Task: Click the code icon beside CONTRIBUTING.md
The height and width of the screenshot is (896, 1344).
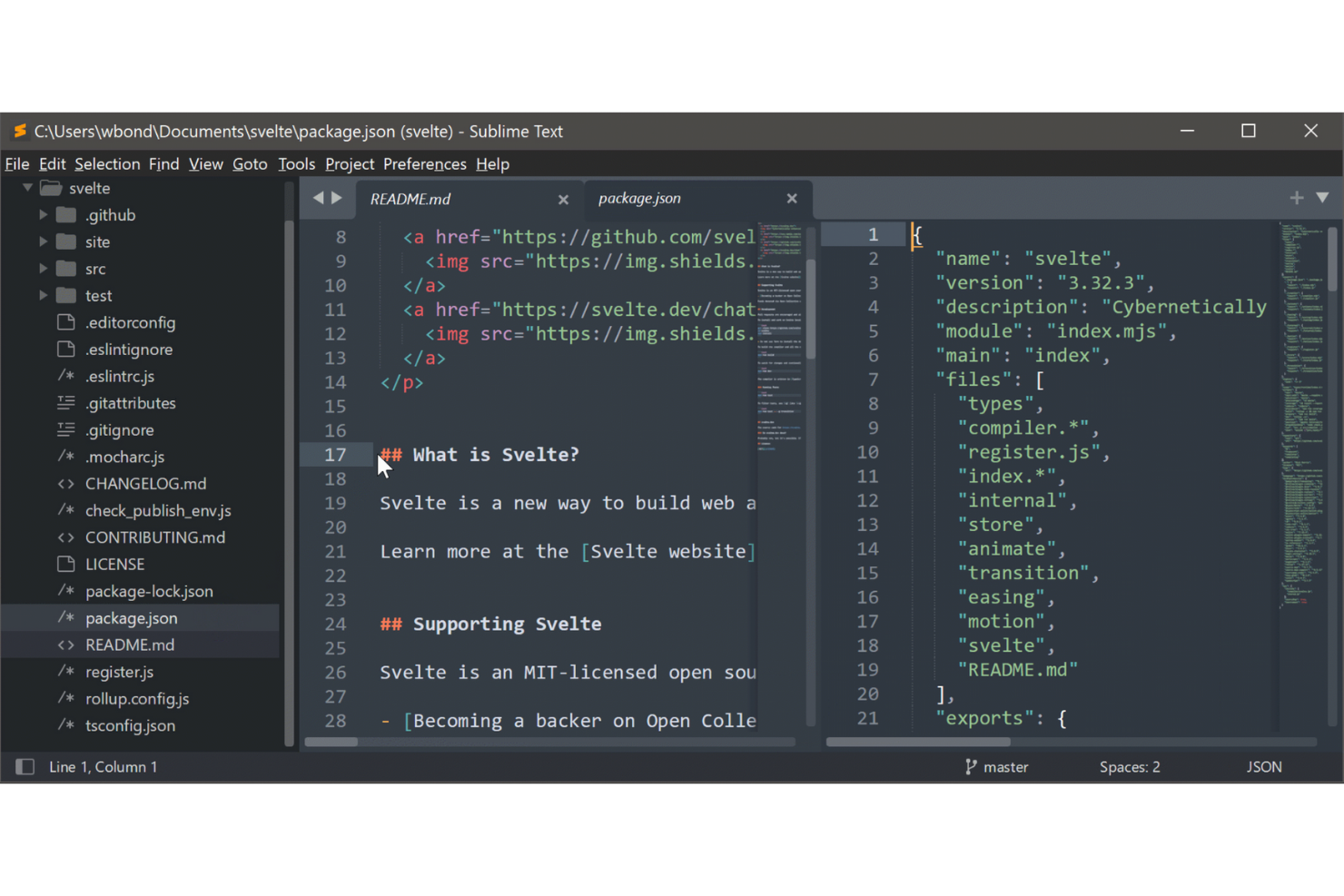Action: coord(65,537)
